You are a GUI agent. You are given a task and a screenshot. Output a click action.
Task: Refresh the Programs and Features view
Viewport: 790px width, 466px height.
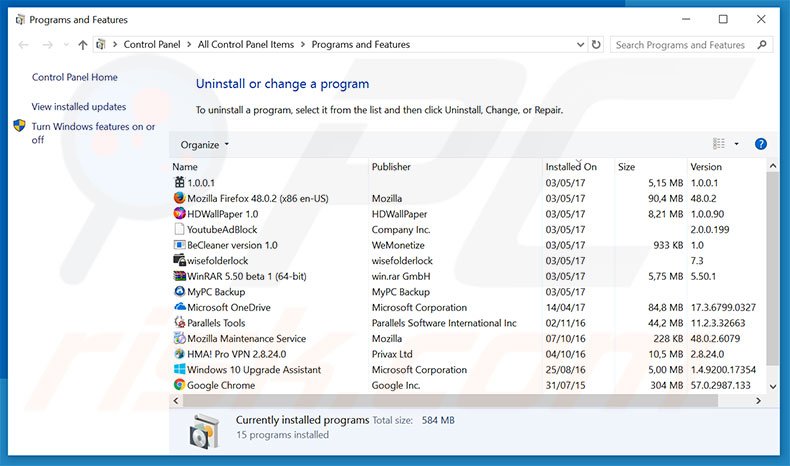tap(597, 45)
